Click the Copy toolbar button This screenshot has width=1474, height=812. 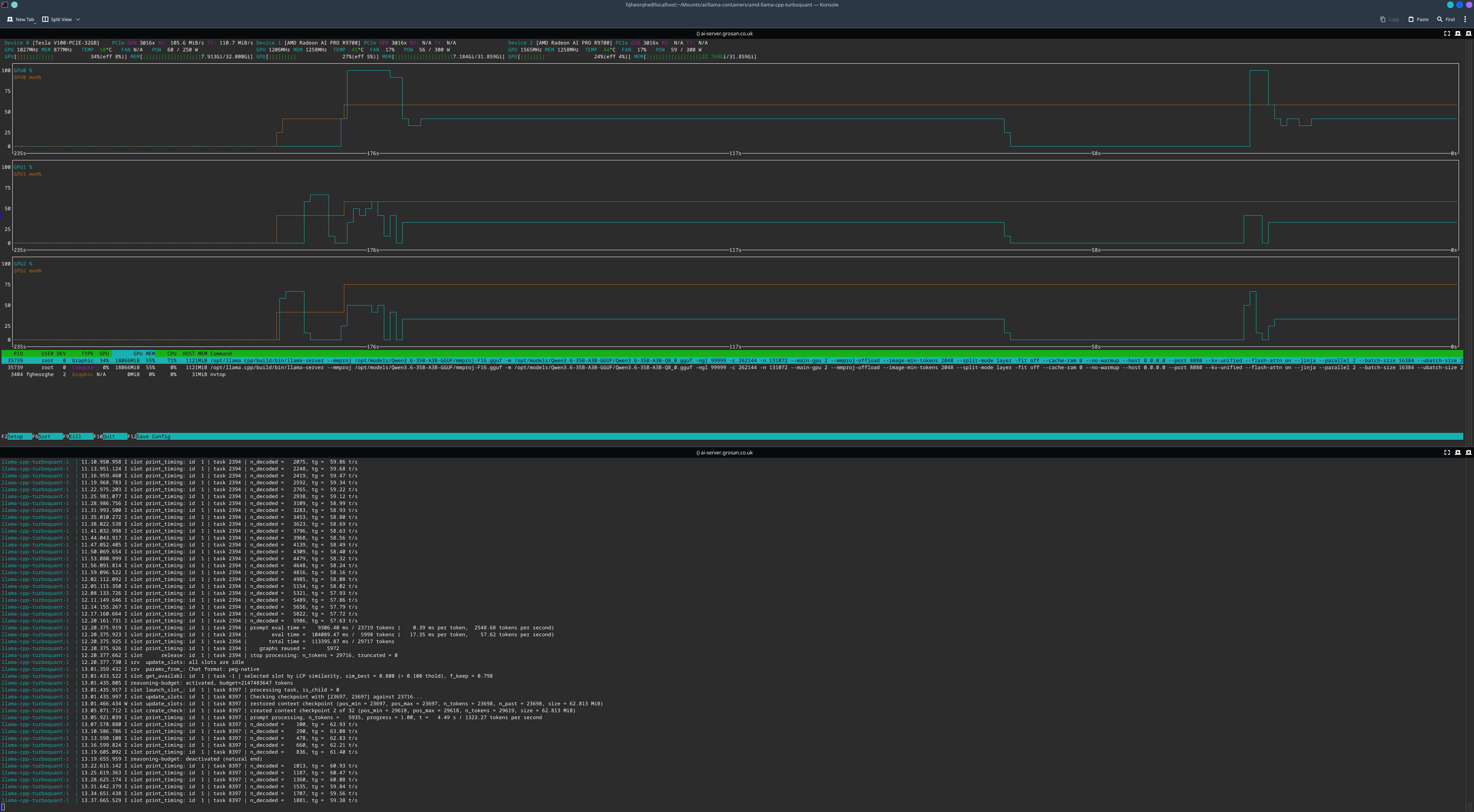click(x=1389, y=20)
